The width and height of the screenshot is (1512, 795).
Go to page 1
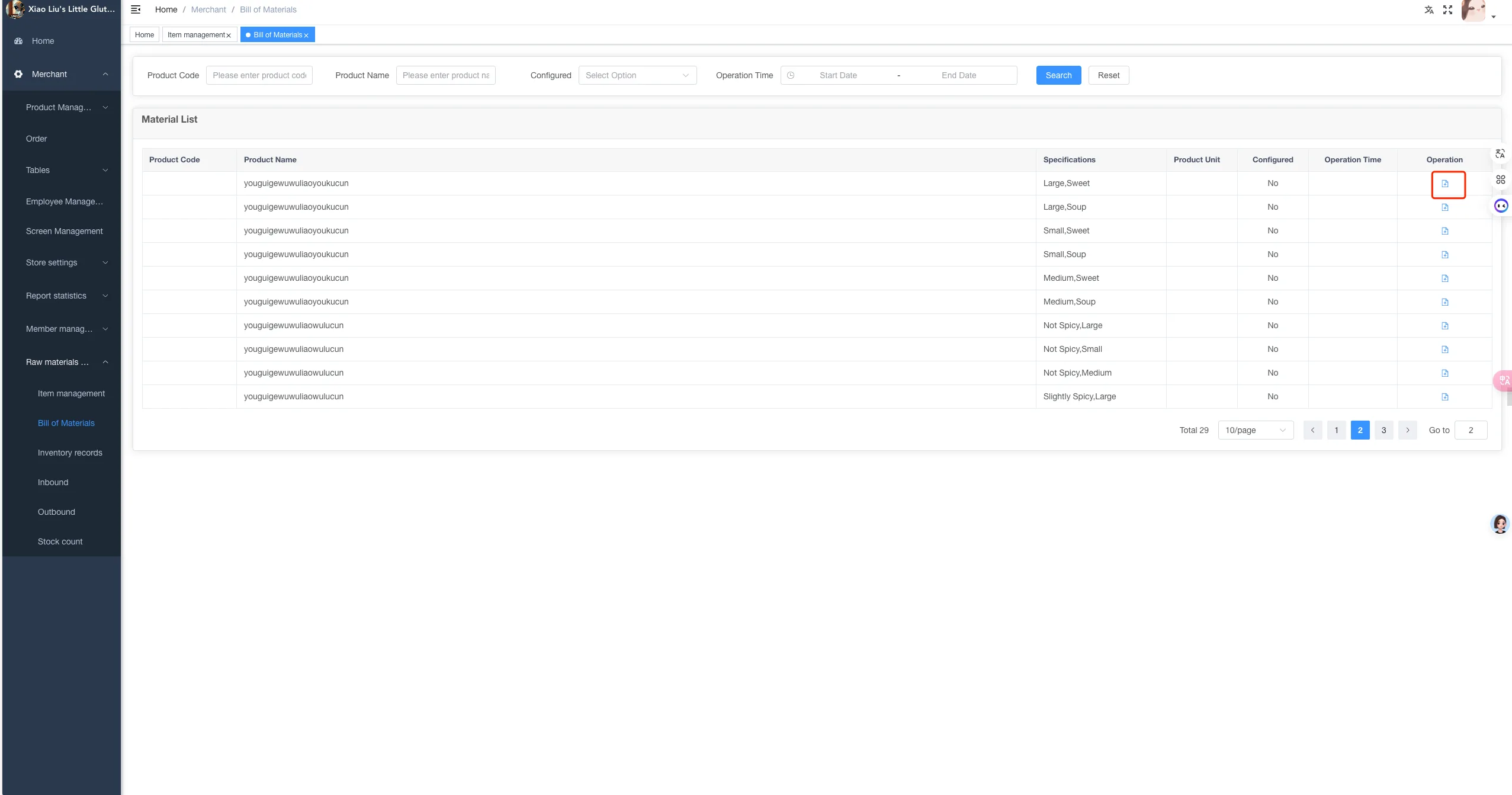(x=1336, y=430)
